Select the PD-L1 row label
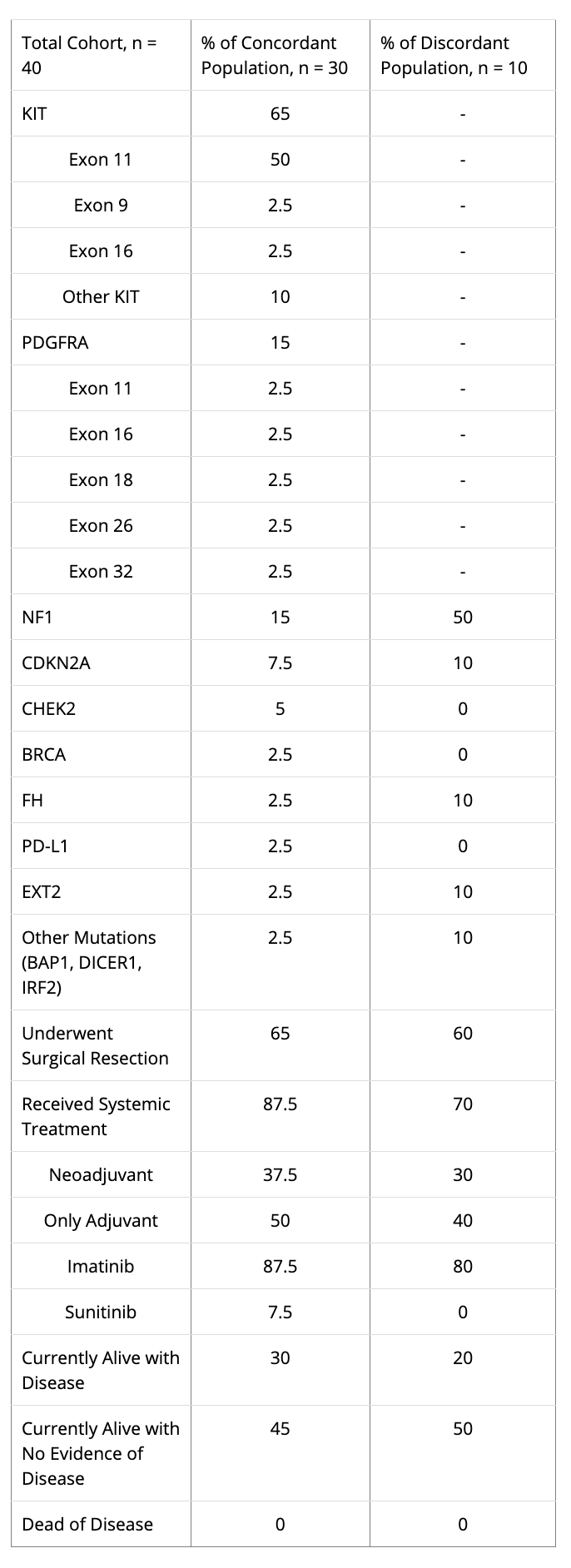Screen dimensions: 571x1568 (x=45, y=846)
